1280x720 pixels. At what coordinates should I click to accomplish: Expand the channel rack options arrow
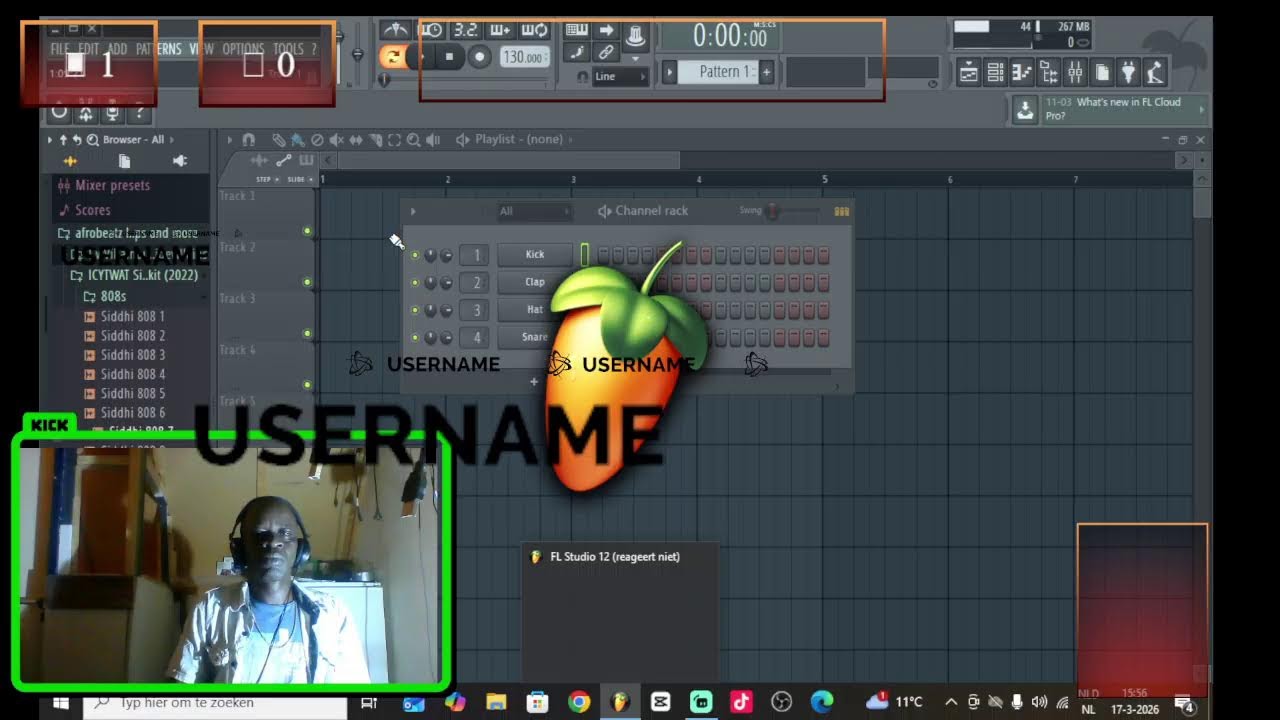(412, 211)
